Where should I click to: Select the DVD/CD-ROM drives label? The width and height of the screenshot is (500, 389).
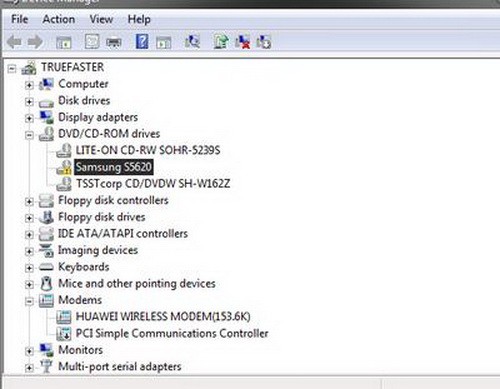(x=109, y=134)
